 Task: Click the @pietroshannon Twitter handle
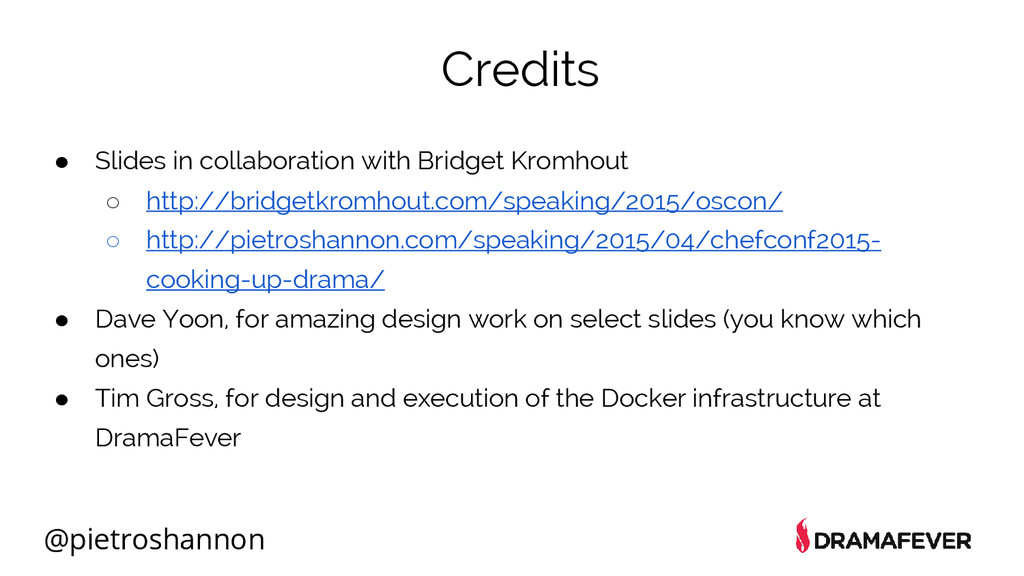[154, 539]
